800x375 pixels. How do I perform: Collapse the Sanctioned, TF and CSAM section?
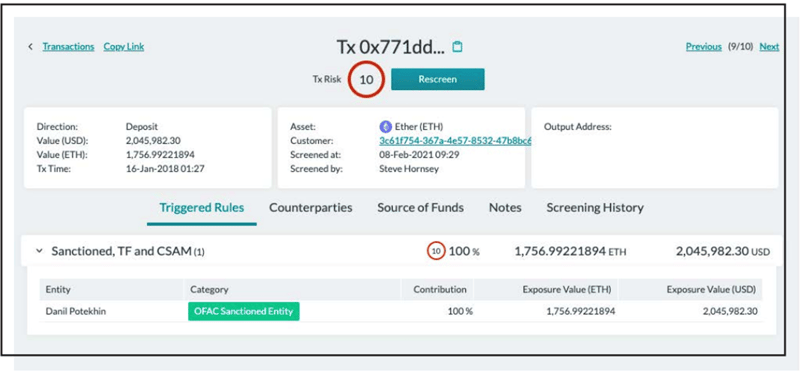[x=39, y=251]
